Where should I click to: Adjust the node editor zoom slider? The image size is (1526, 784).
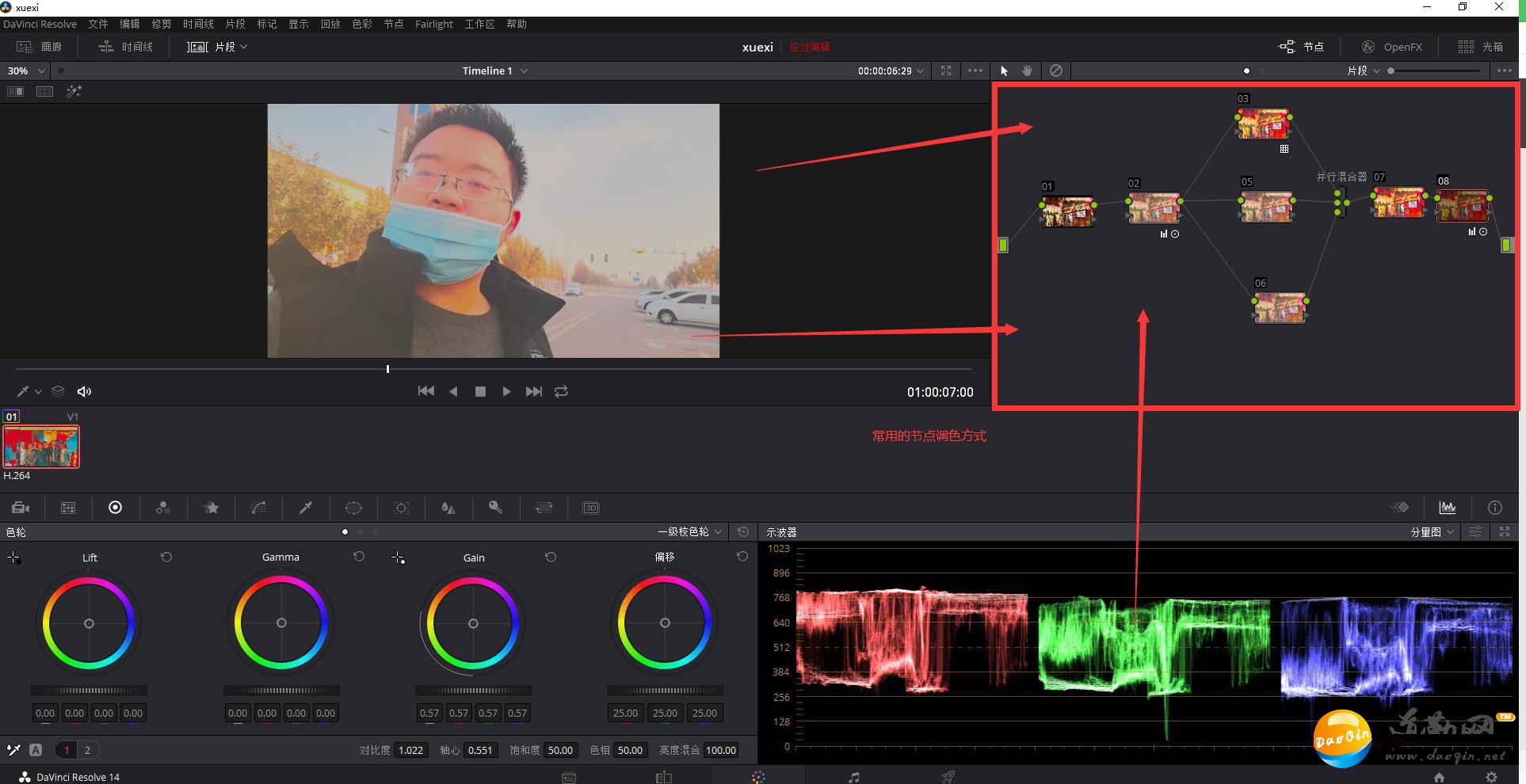coord(1434,70)
